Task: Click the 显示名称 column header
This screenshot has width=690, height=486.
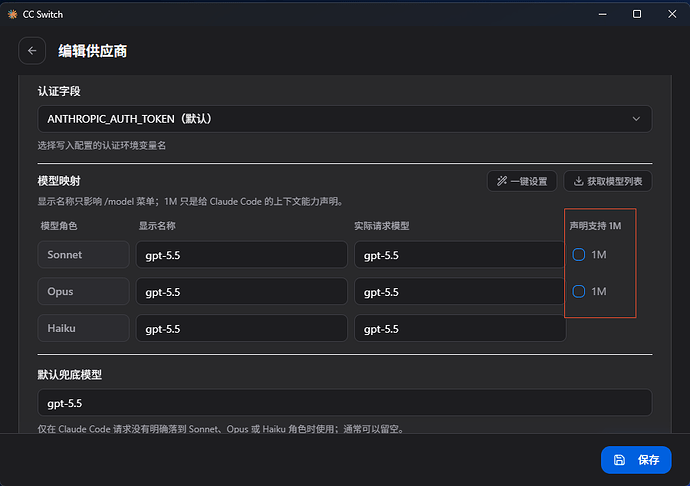Action: [157, 226]
